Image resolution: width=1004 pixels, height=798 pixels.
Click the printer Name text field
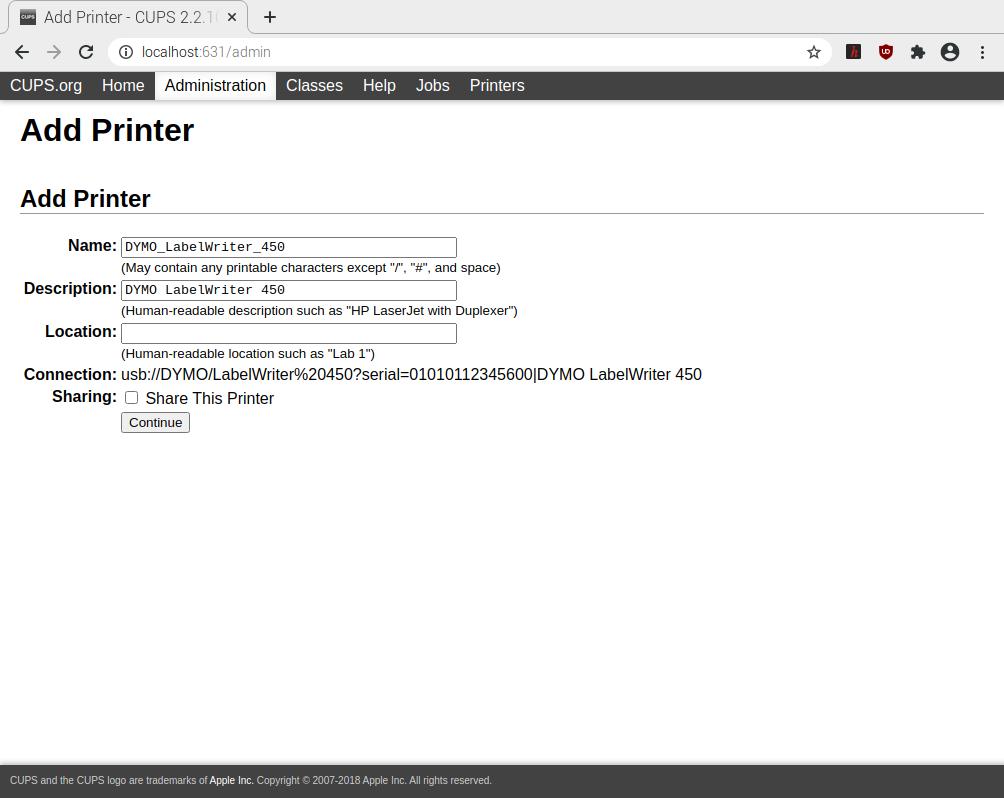click(x=288, y=247)
